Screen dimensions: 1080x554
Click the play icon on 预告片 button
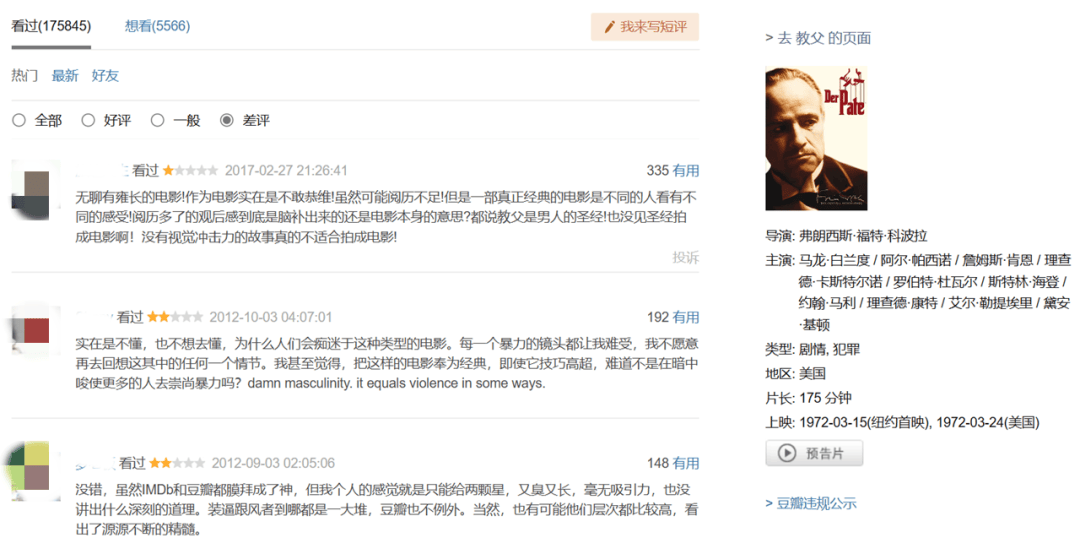(787, 453)
